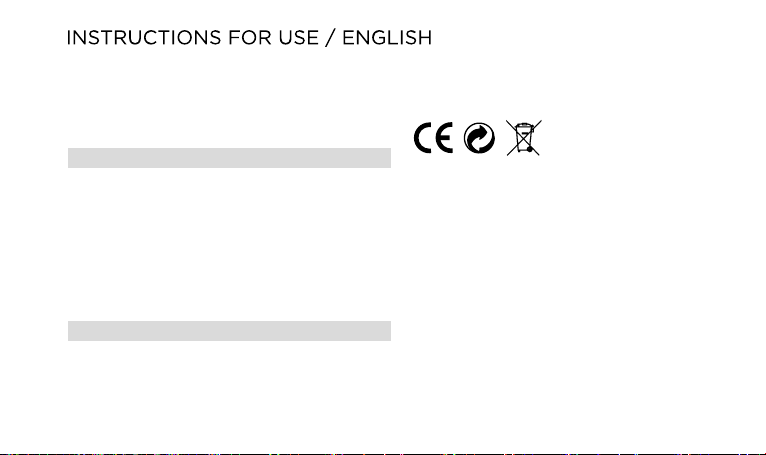The image size is (766, 455).
Task: Click the word FOR in the heading
Action: point(250,38)
